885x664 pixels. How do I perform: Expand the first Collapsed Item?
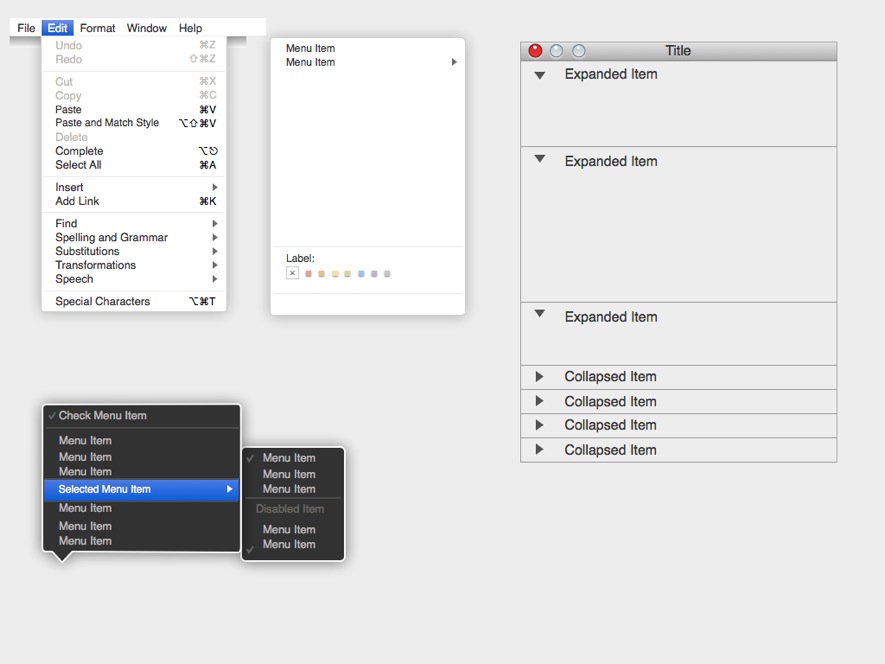point(538,377)
